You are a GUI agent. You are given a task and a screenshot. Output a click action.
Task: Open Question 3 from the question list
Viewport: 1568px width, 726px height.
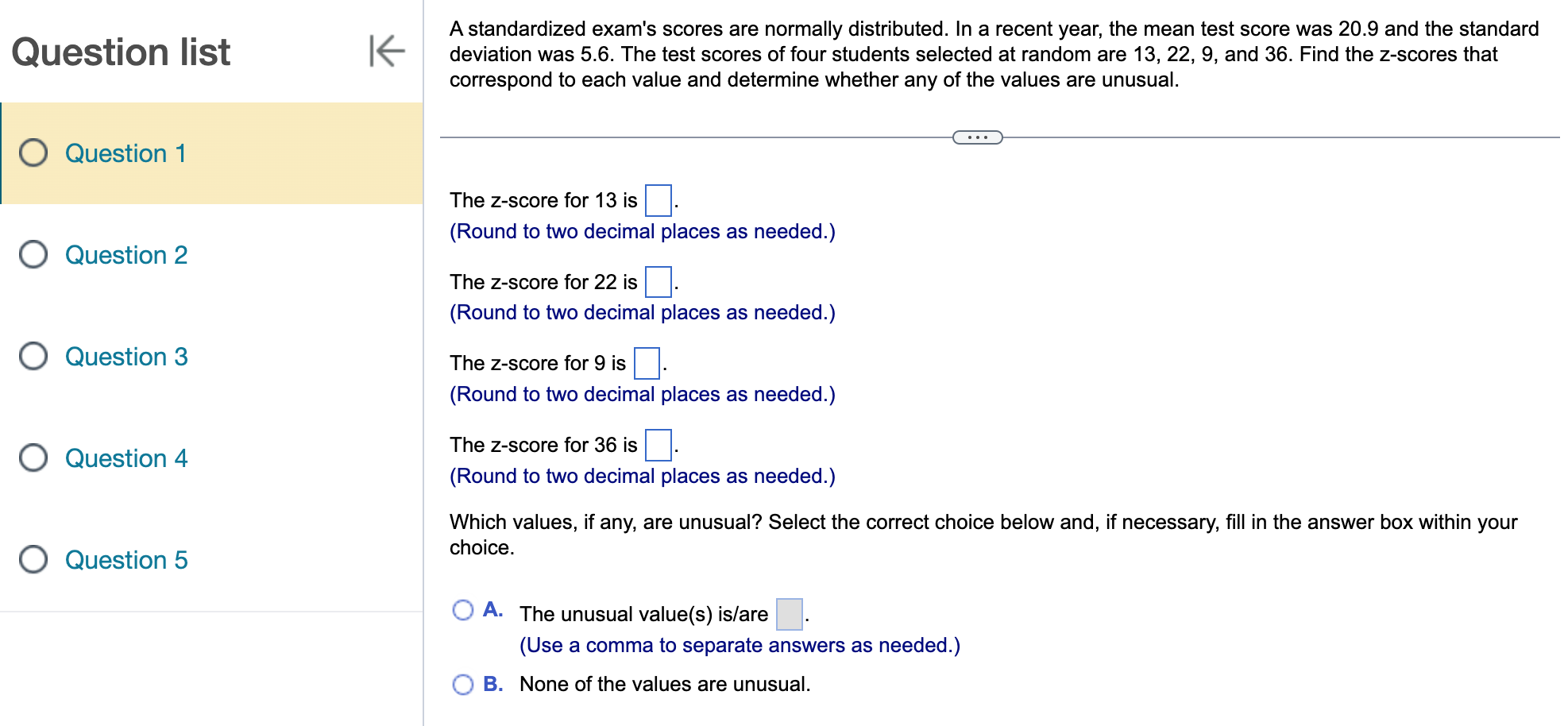pos(126,357)
